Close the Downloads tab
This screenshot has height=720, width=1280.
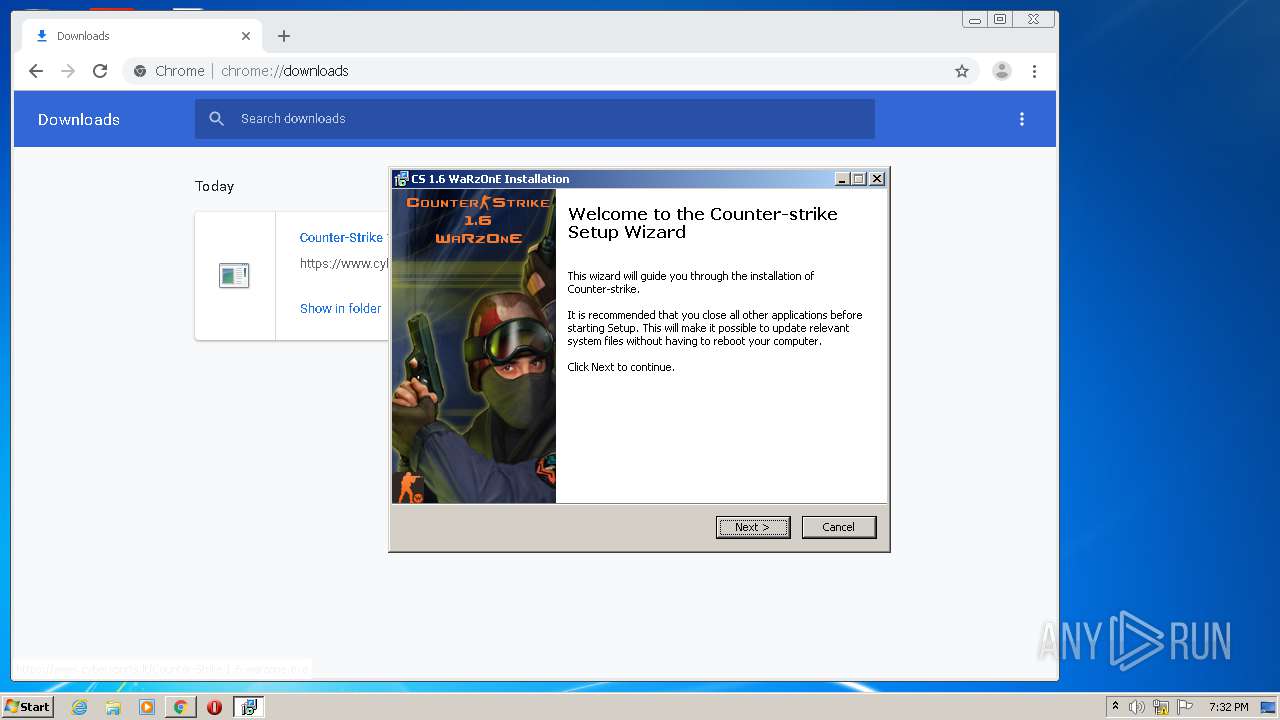[x=246, y=36]
